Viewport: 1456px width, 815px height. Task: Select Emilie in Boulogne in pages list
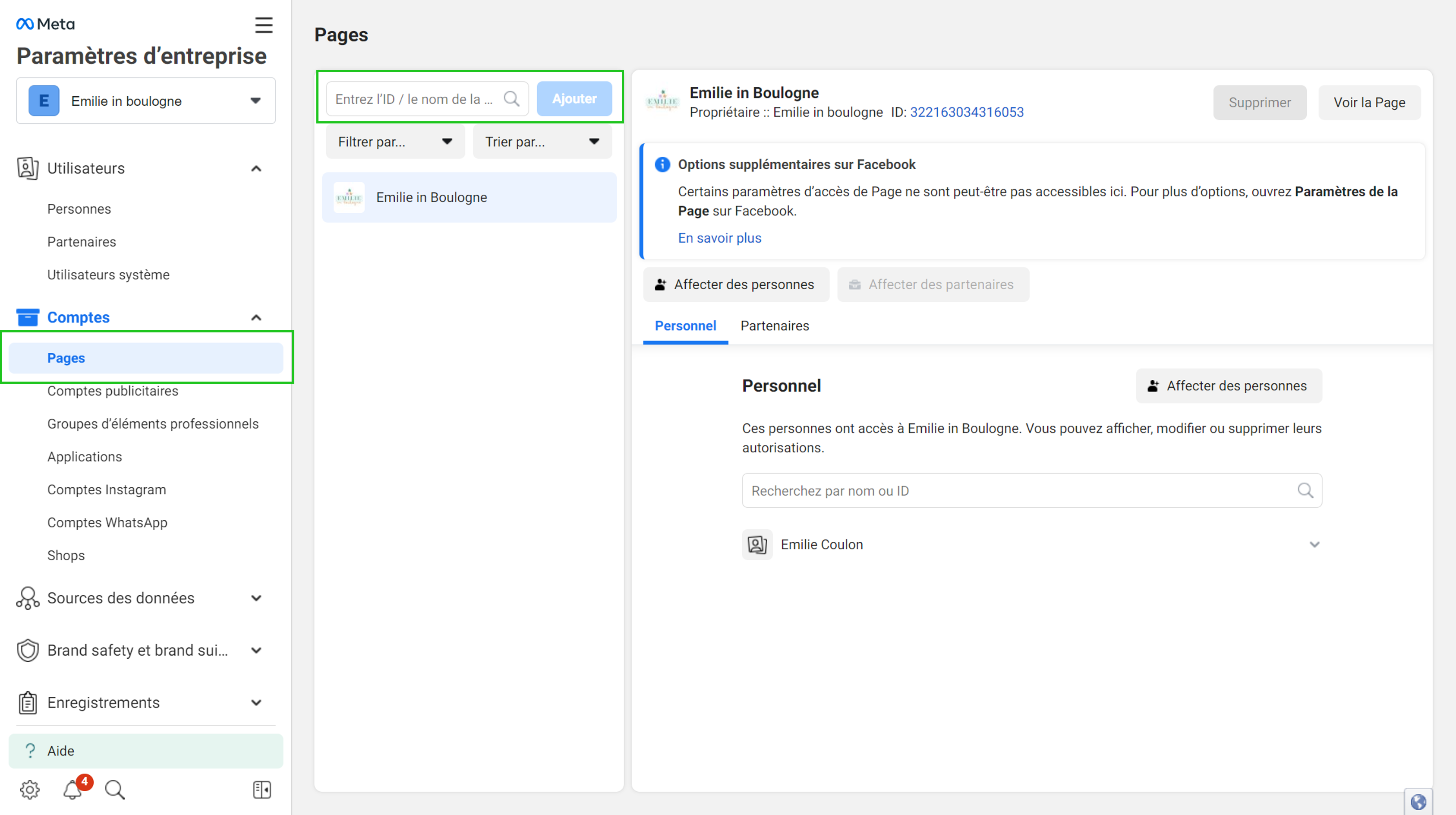[x=469, y=197]
